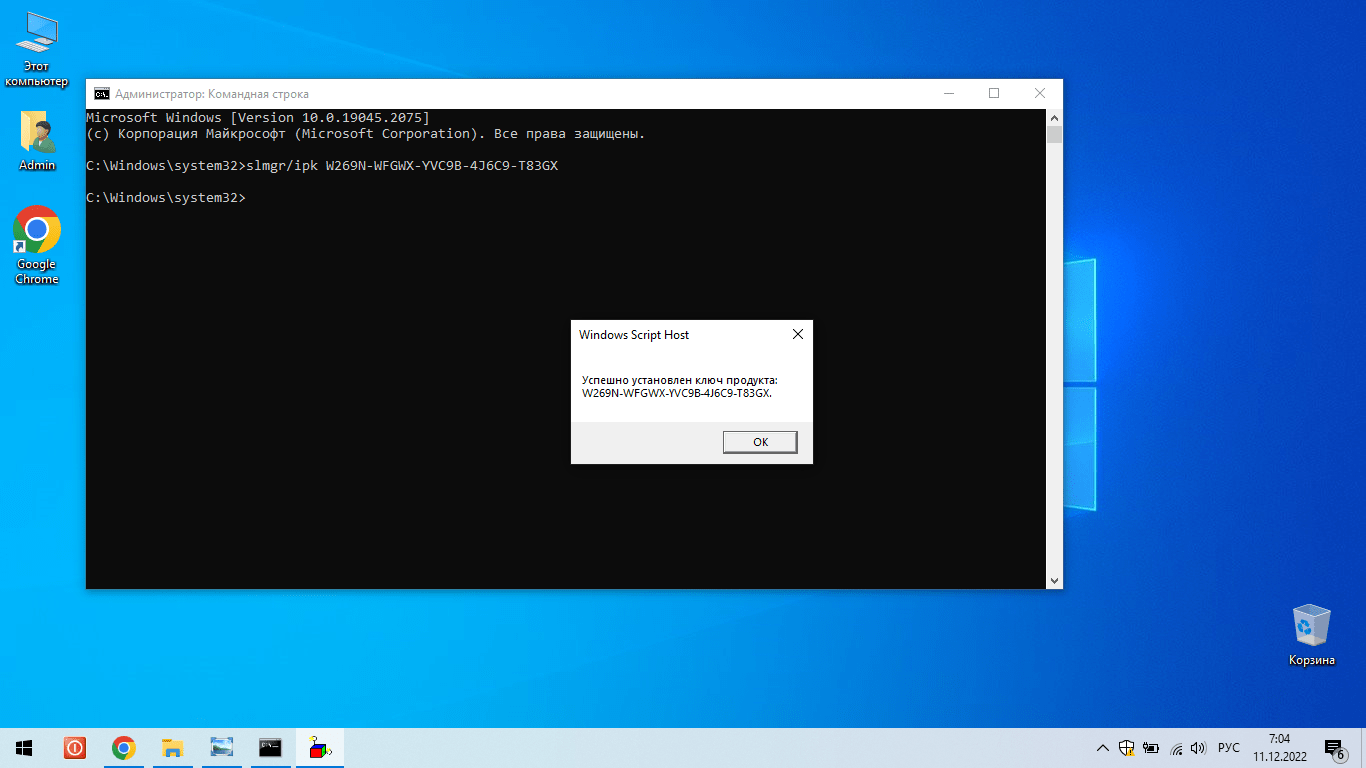Viewport: 1366px width, 768px height.
Task: Open the notification center with 6 alerts
Action: click(1334, 748)
